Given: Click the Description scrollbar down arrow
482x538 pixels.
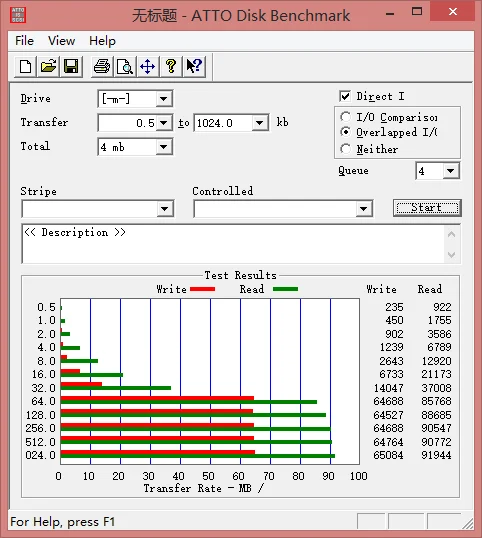Looking at the screenshot, I should tap(451, 255).
